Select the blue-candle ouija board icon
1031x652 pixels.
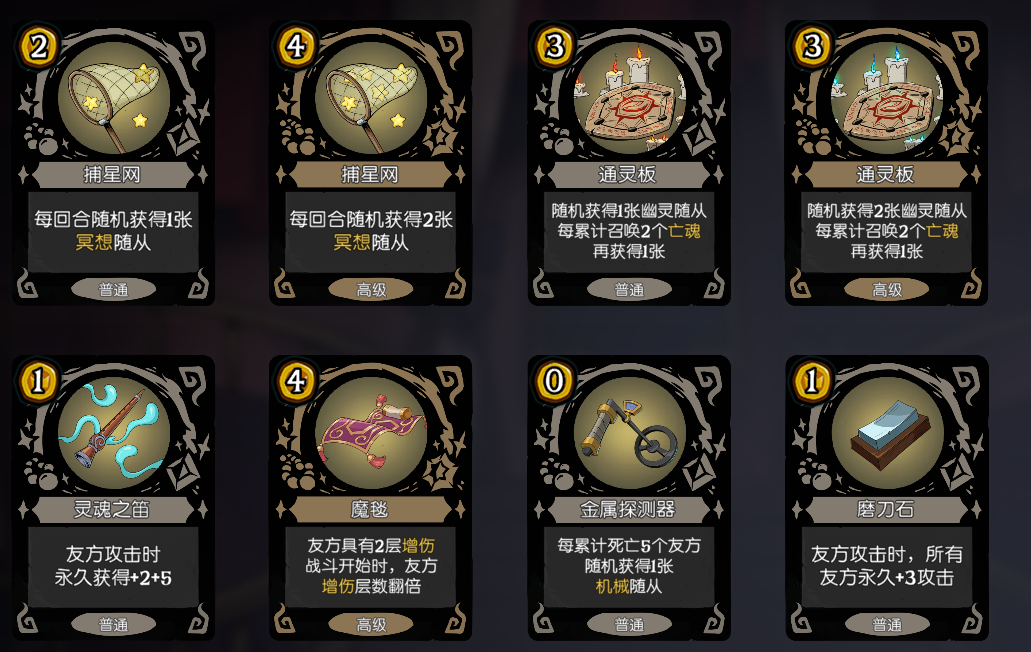[x=886, y=100]
